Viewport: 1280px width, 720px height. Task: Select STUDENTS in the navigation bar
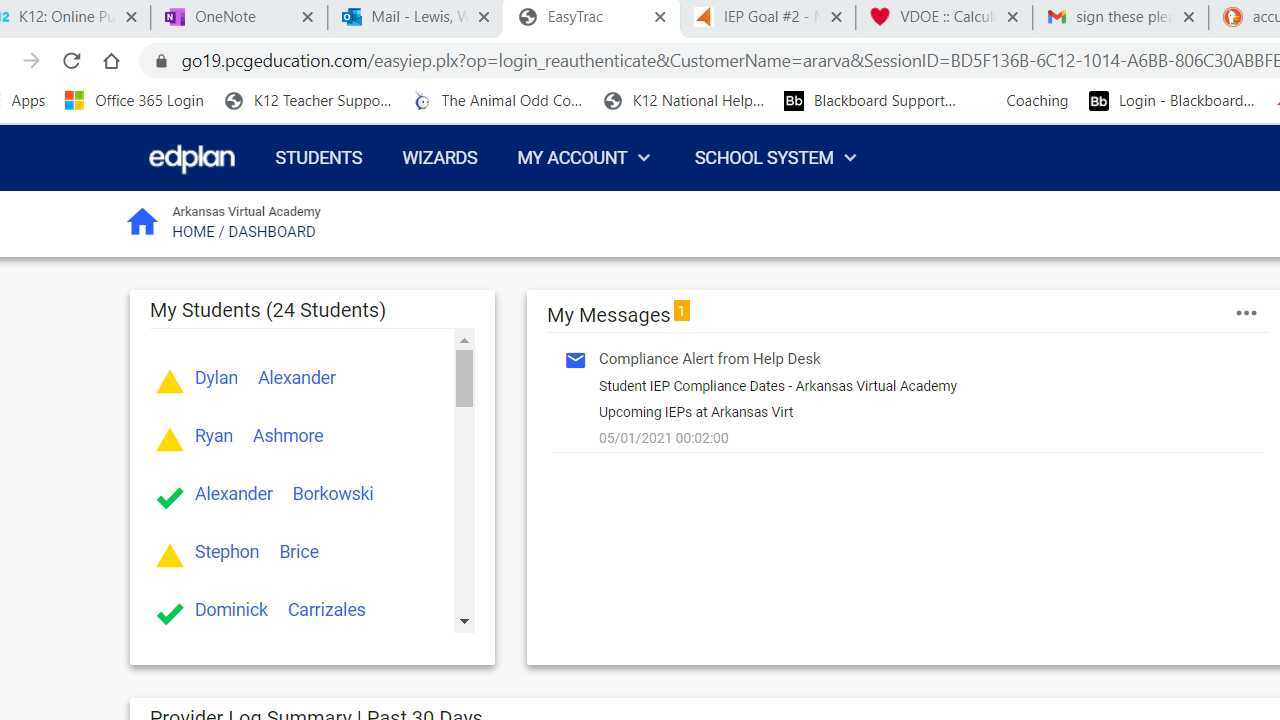(x=319, y=157)
